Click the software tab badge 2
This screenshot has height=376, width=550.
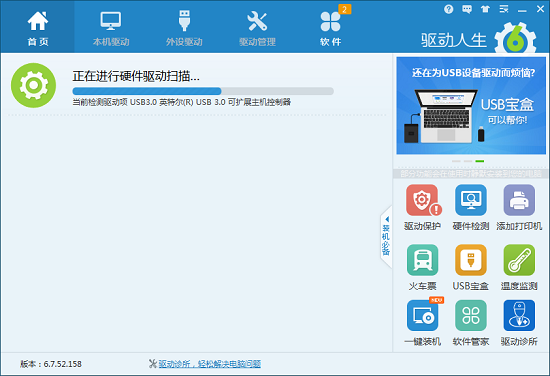[x=344, y=9]
